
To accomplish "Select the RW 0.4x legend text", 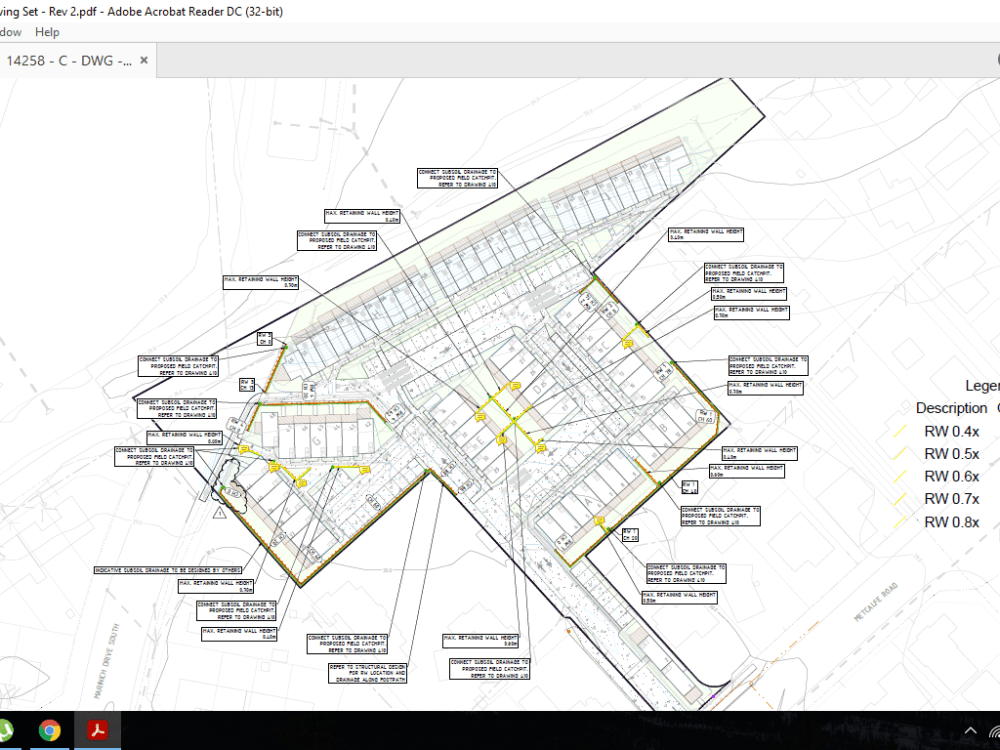I will 952,432.
